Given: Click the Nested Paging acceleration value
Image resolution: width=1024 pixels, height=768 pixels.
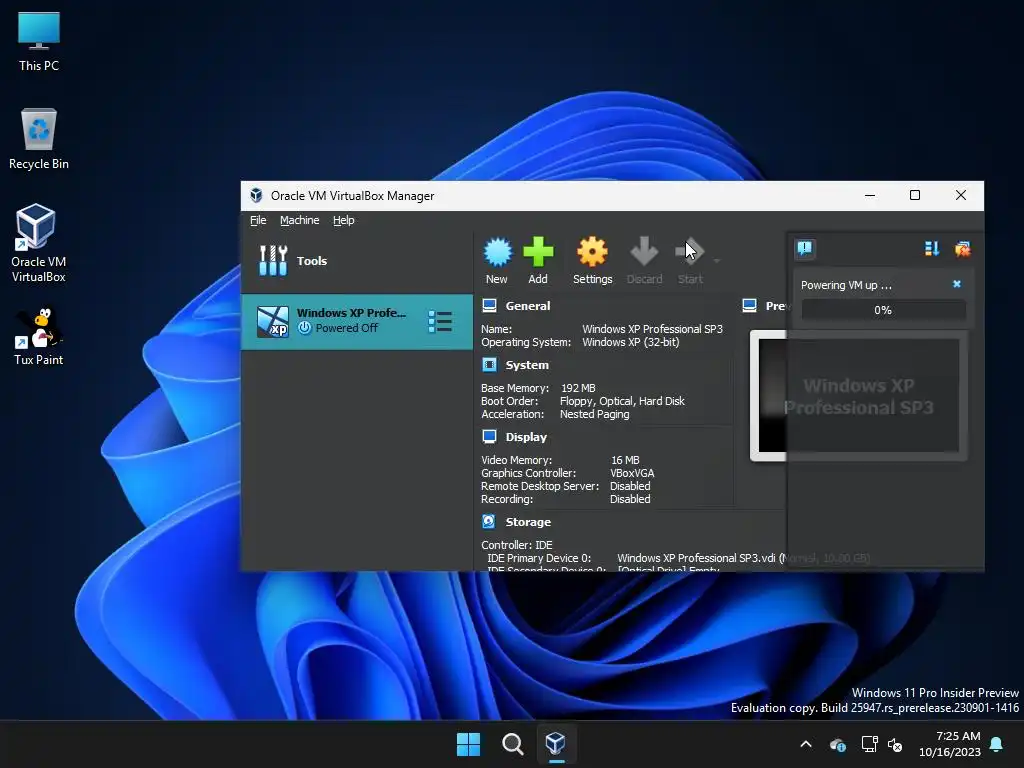Looking at the screenshot, I should coord(594,414).
